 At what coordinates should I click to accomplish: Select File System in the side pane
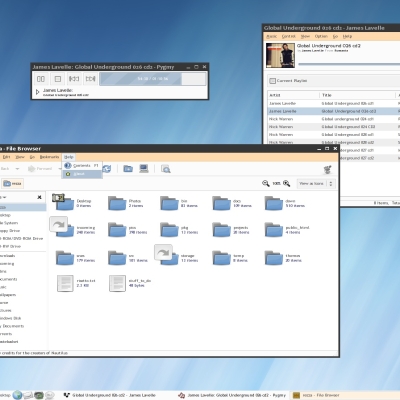[x=9, y=223]
